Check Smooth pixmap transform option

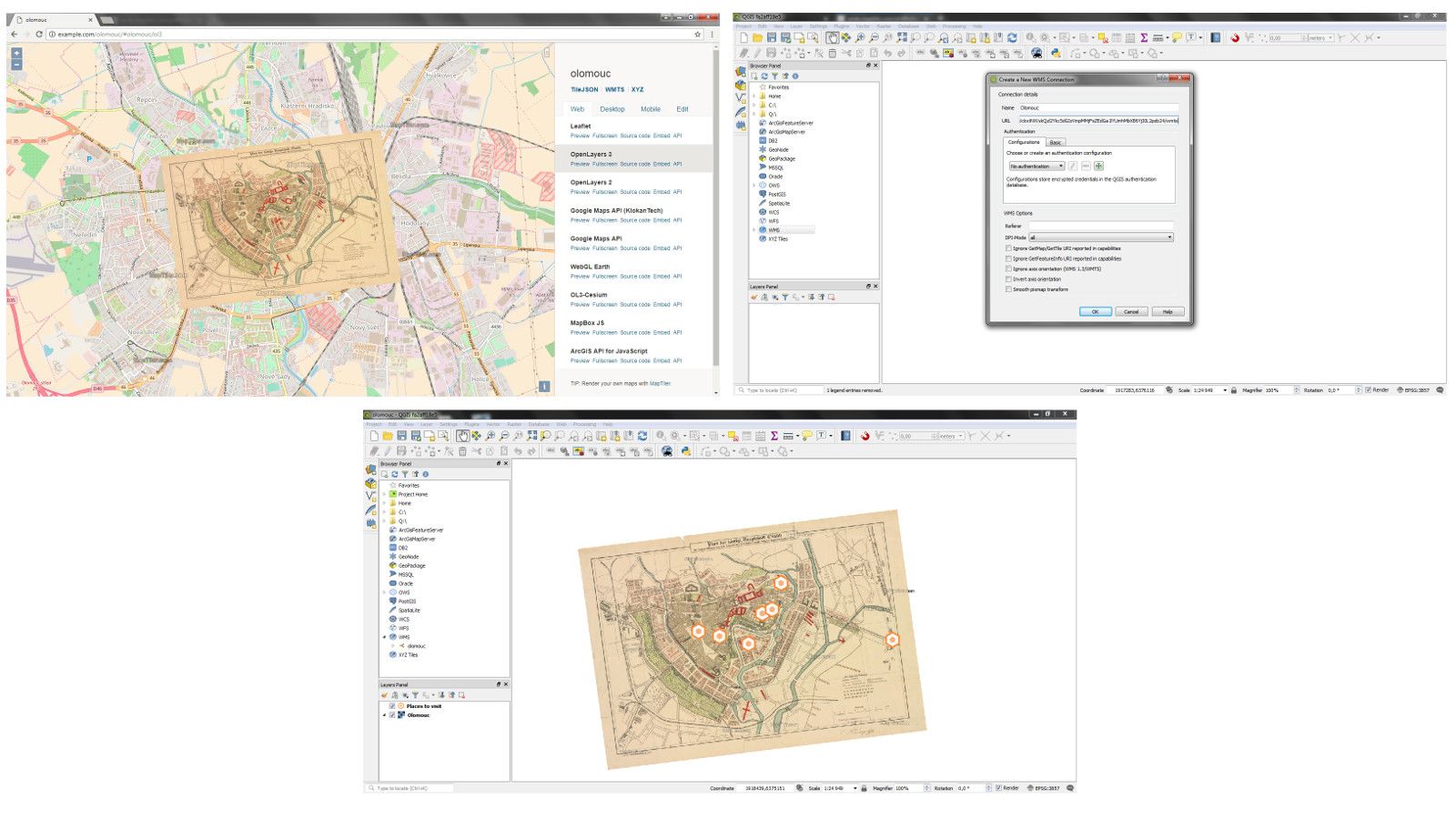click(x=1008, y=289)
